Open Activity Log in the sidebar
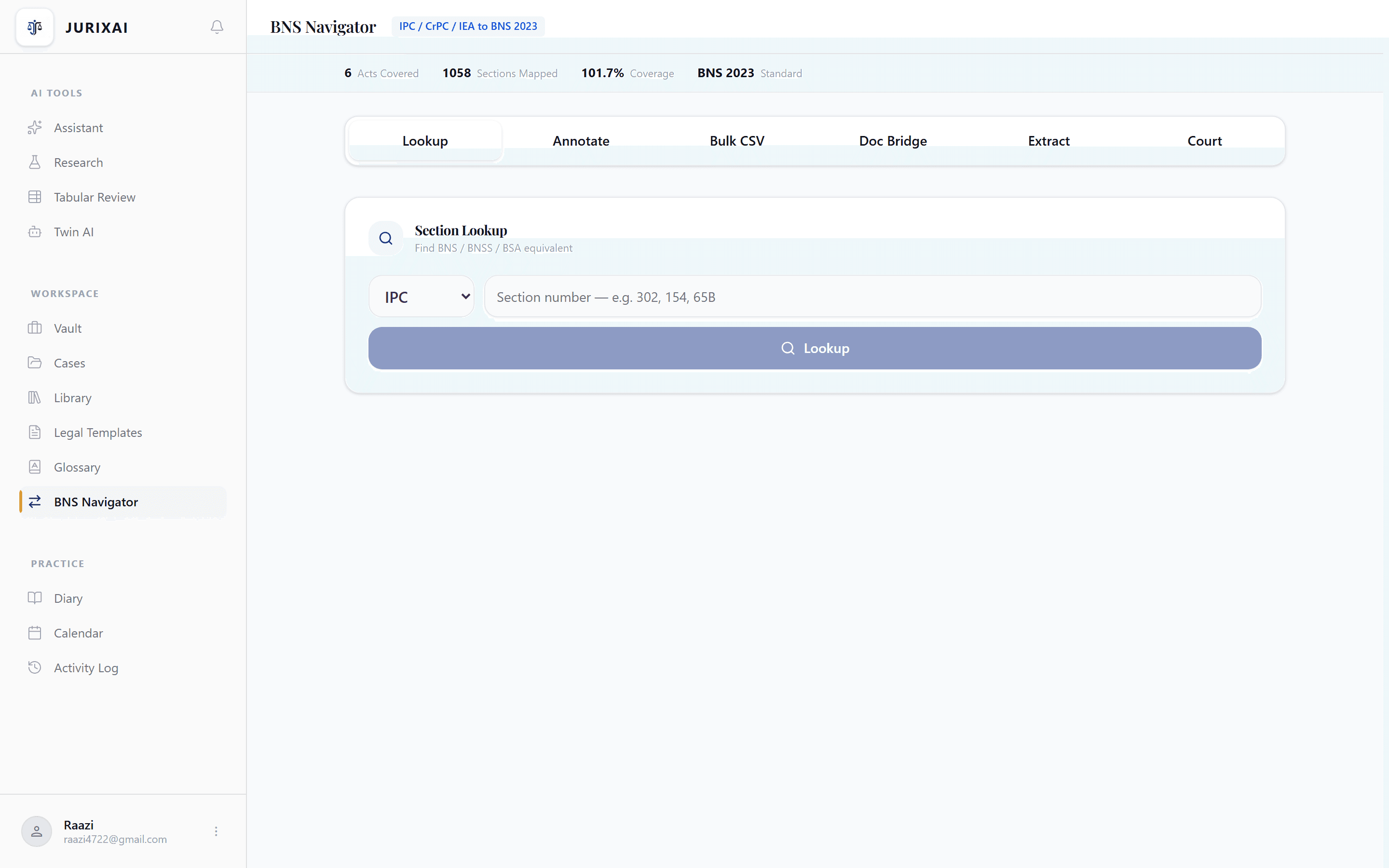The width and height of the screenshot is (1389, 868). click(123, 668)
